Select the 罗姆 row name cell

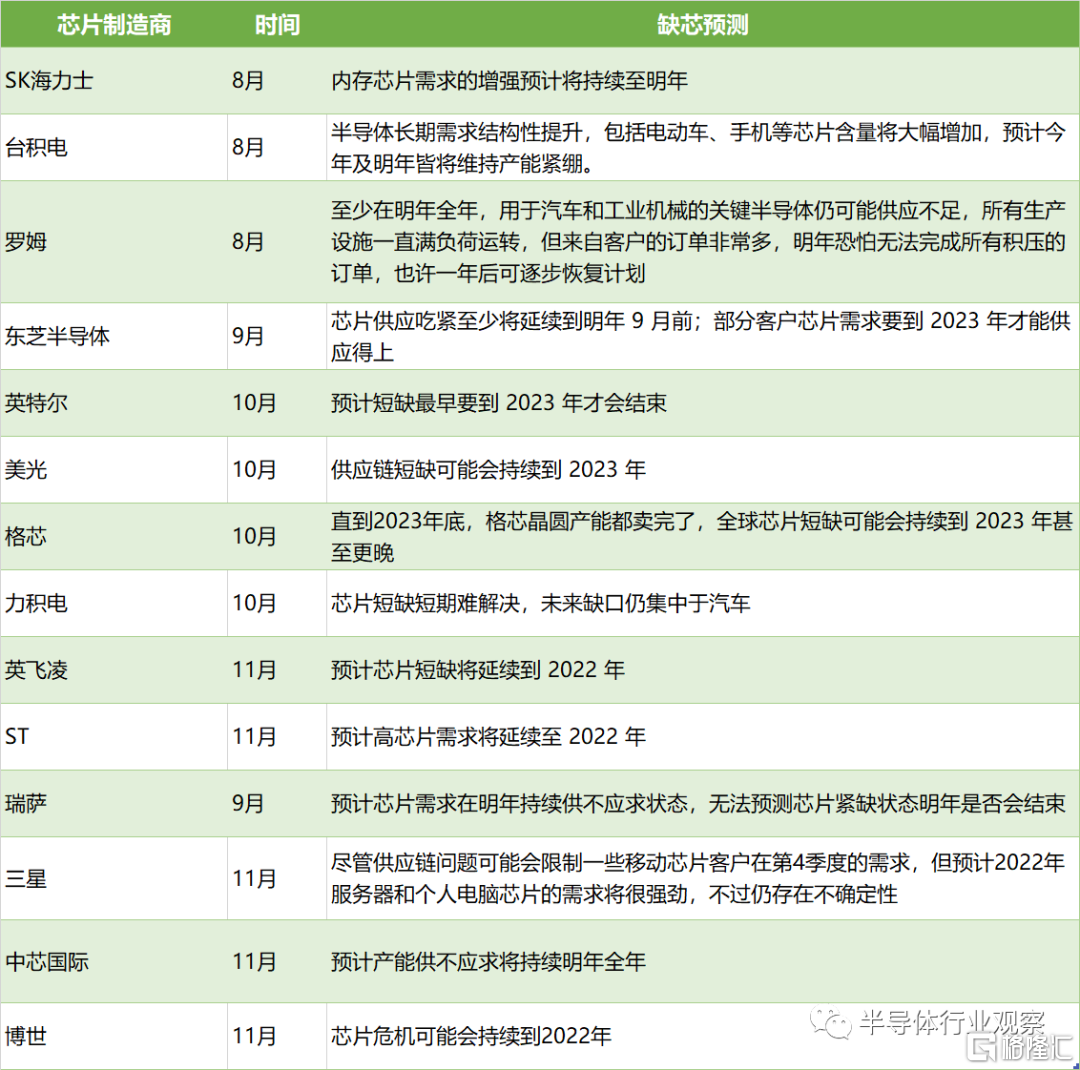pos(26,242)
